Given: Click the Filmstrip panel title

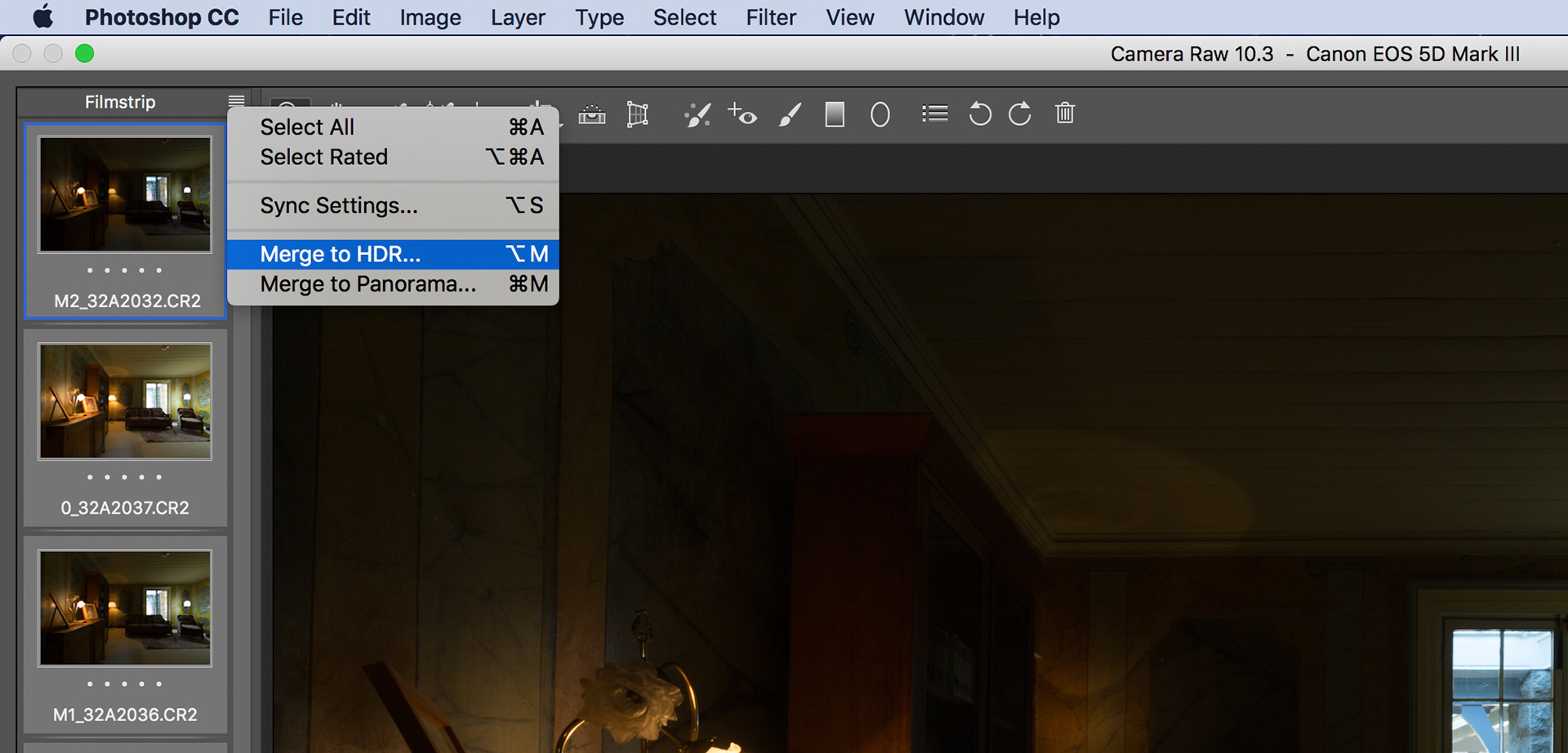Looking at the screenshot, I should pyautogui.click(x=120, y=102).
